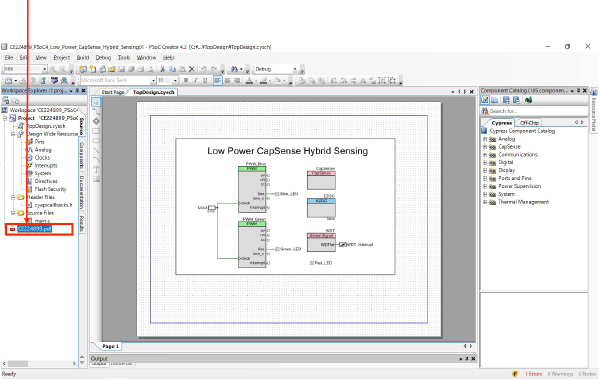
Task: Open the Debug configuration dropdown
Action: coord(295,69)
